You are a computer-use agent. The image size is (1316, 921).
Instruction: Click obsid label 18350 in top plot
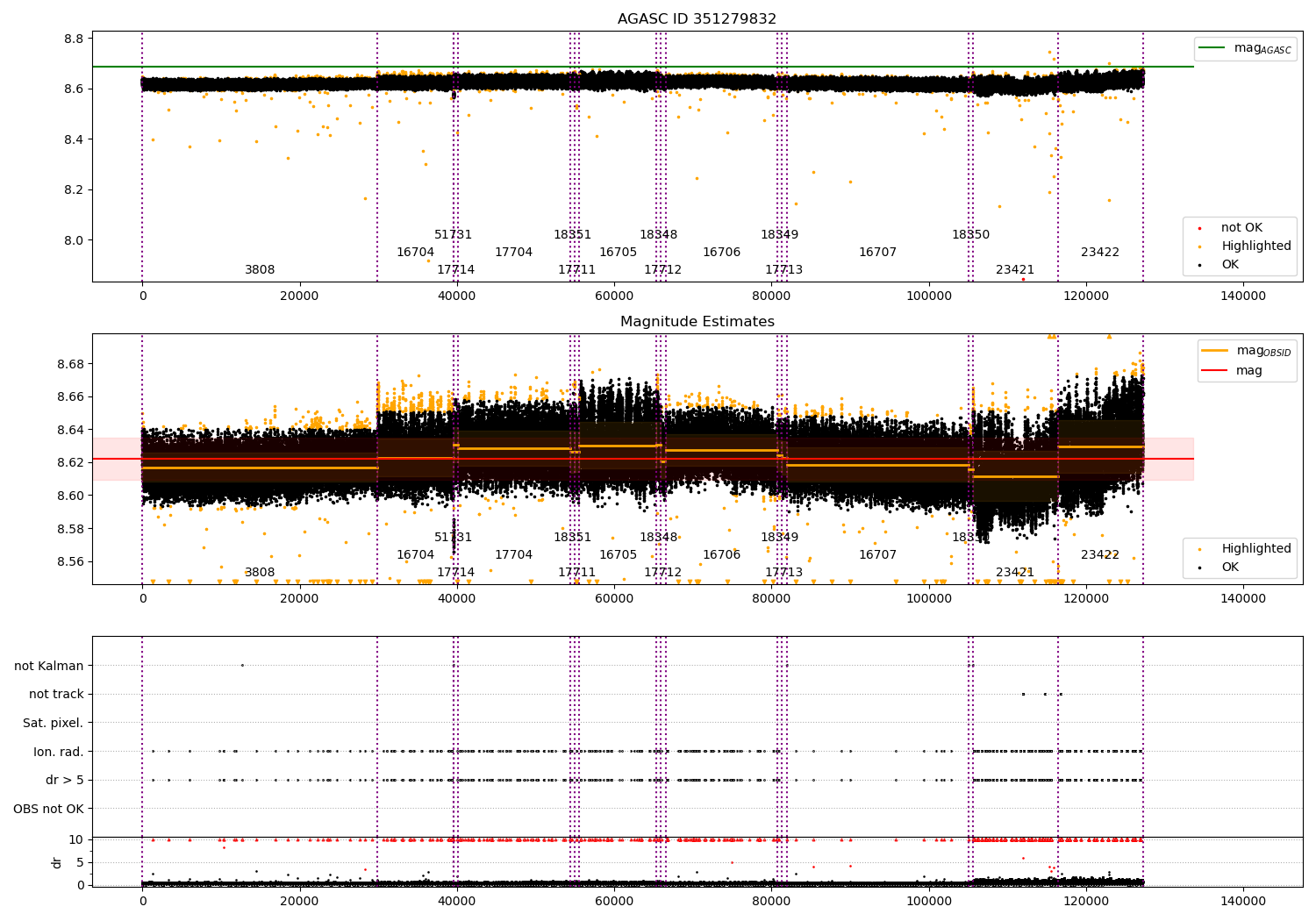click(x=971, y=235)
